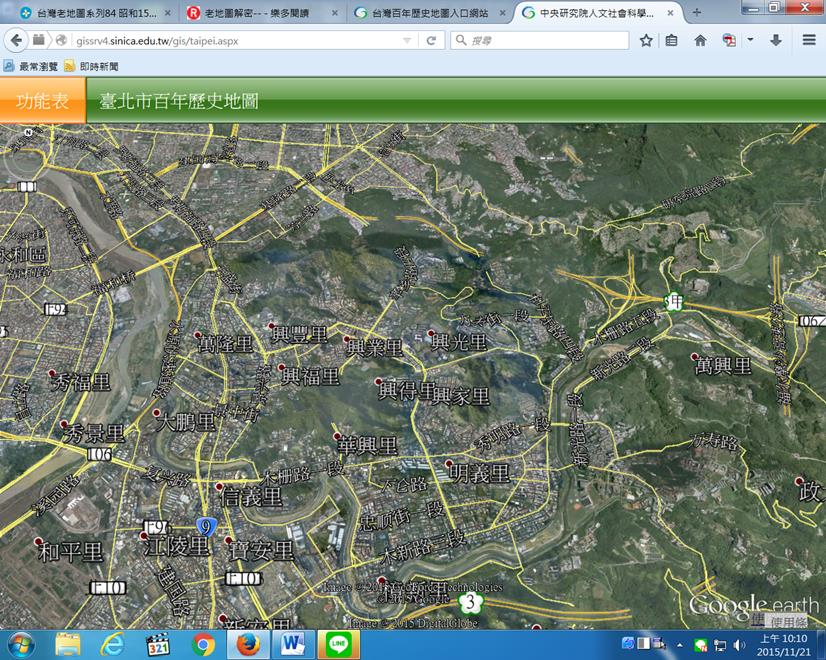Open File Explorer from the taskbar
The width and height of the screenshot is (826, 660).
[68, 645]
